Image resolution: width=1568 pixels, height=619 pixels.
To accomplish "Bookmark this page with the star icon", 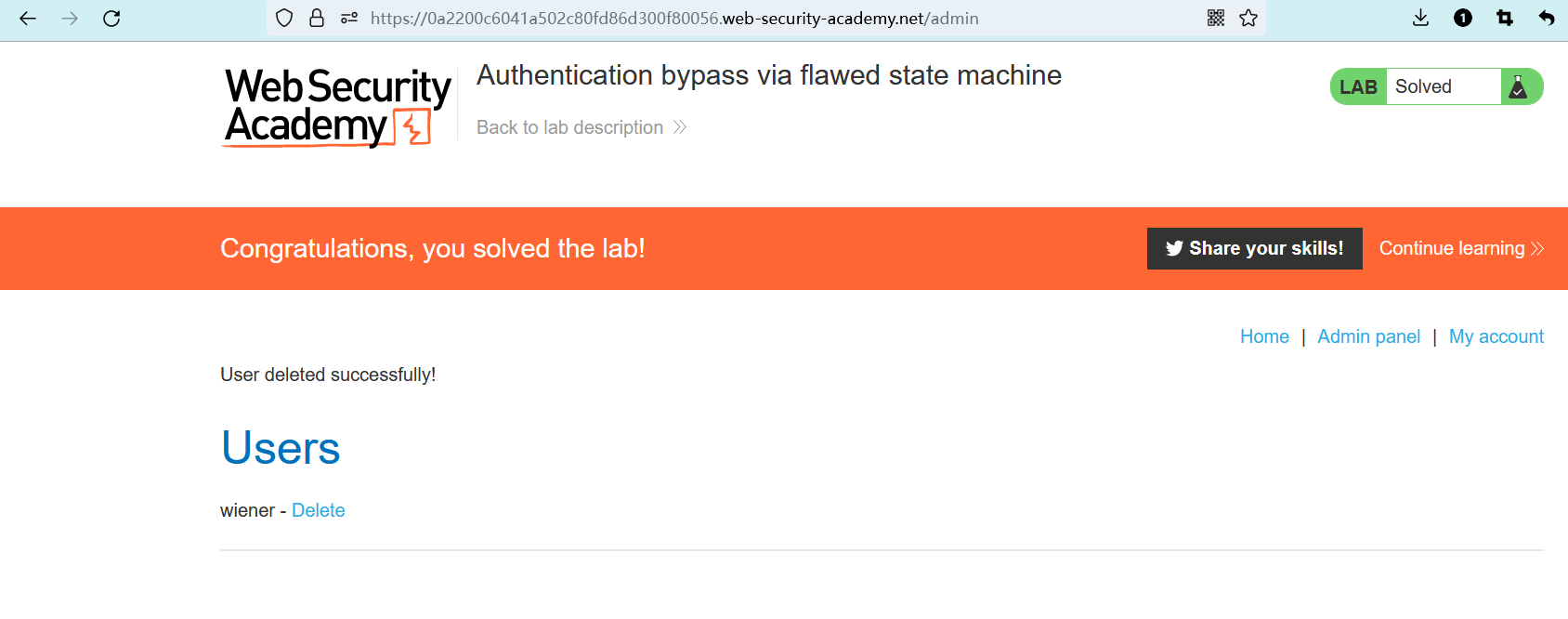I will coord(1248,19).
